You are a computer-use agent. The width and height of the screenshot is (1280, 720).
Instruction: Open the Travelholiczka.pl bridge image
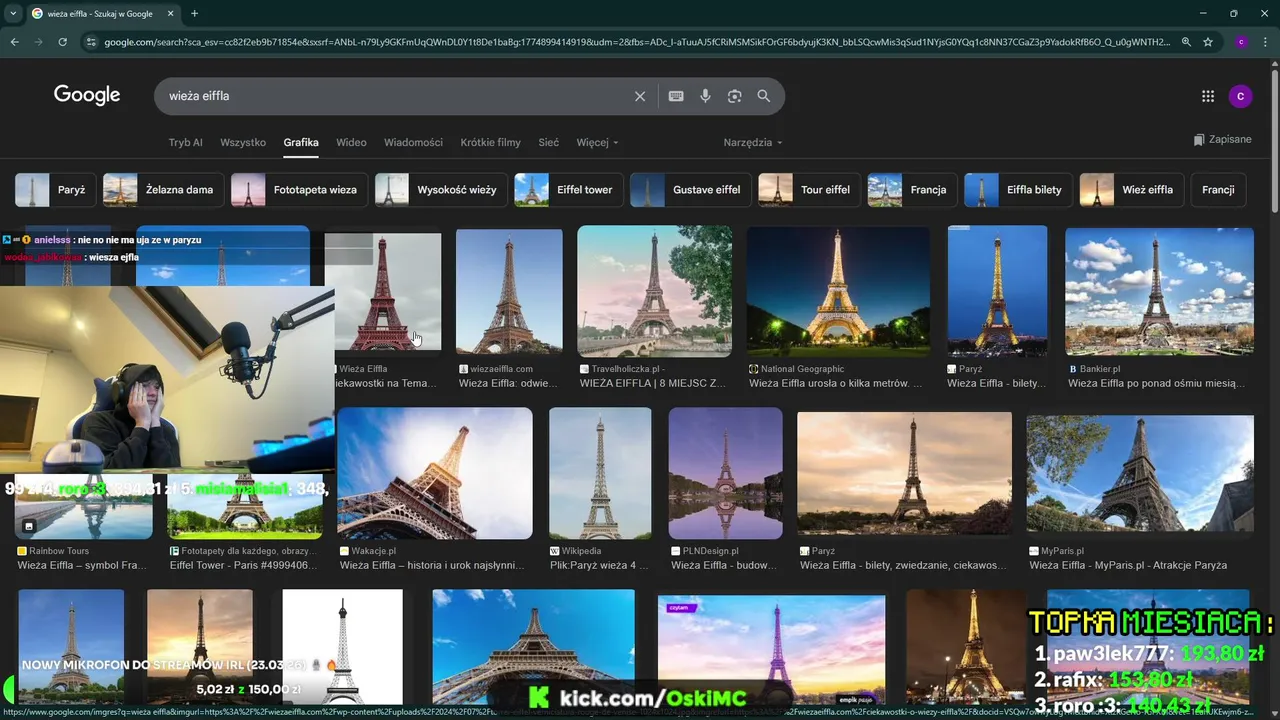(655, 291)
